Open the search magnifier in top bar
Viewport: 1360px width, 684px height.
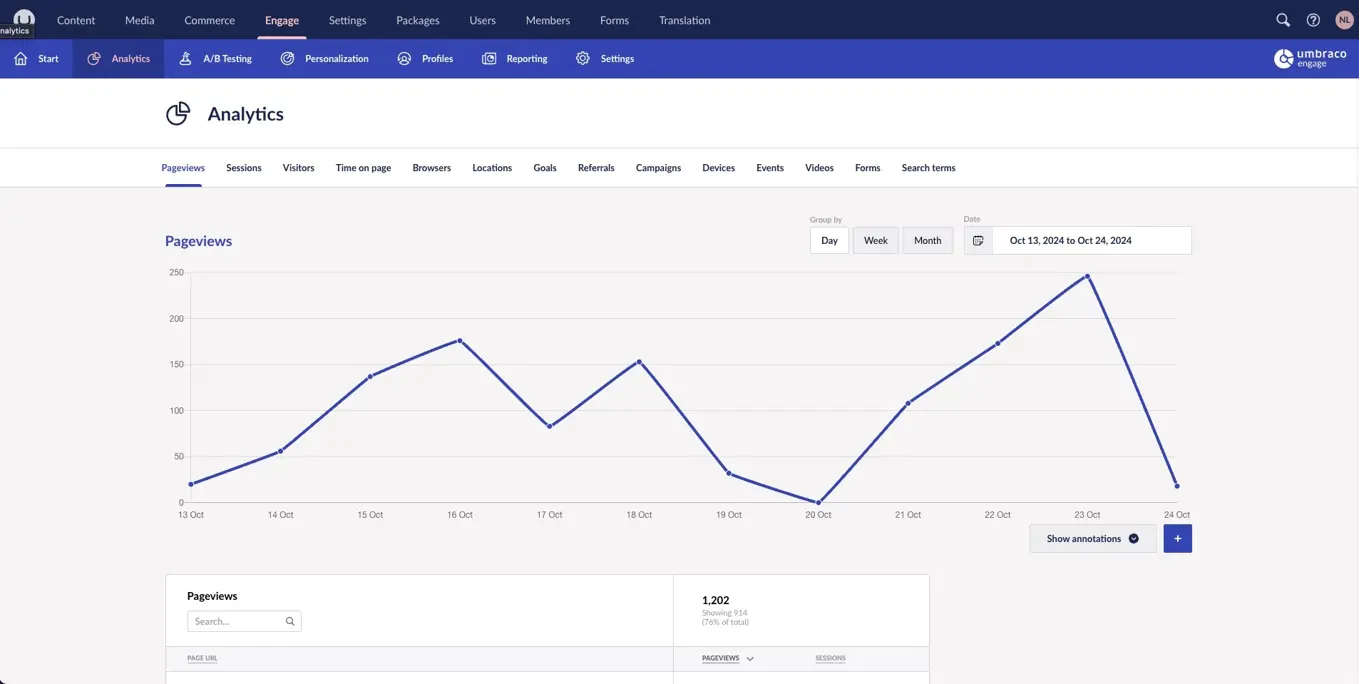coord(1283,20)
